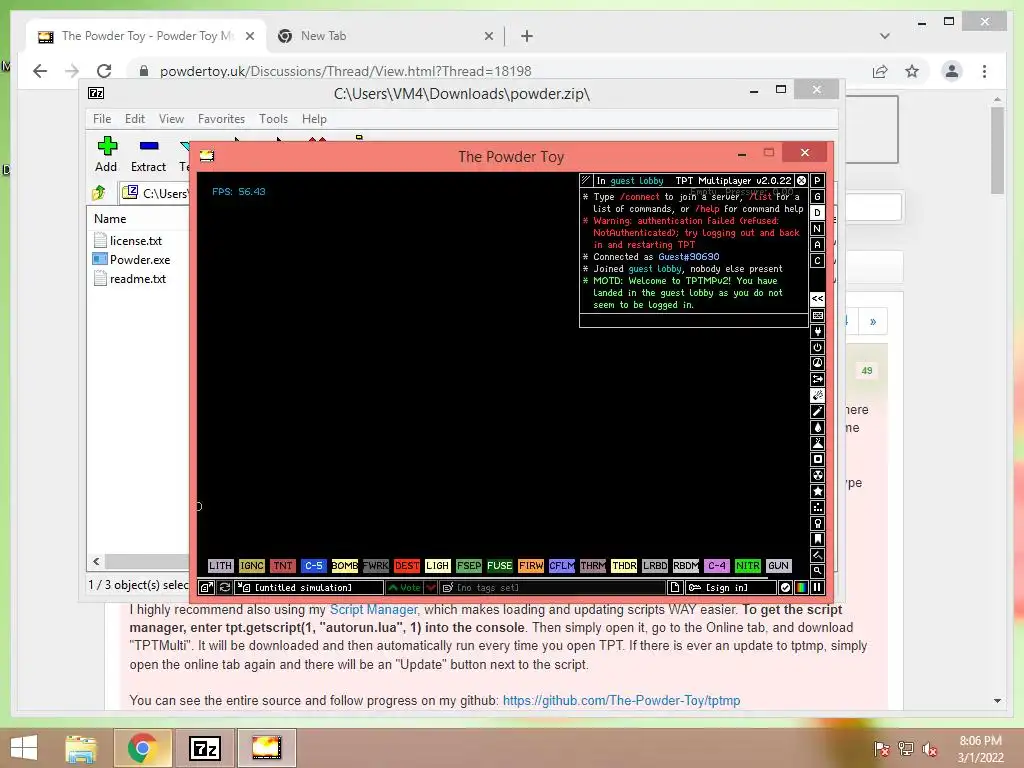Click the taskbar volume speaker icon
Image resolution: width=1024 pixels, height=768 pixels.
pyautogui.click(x=929, y=749)
